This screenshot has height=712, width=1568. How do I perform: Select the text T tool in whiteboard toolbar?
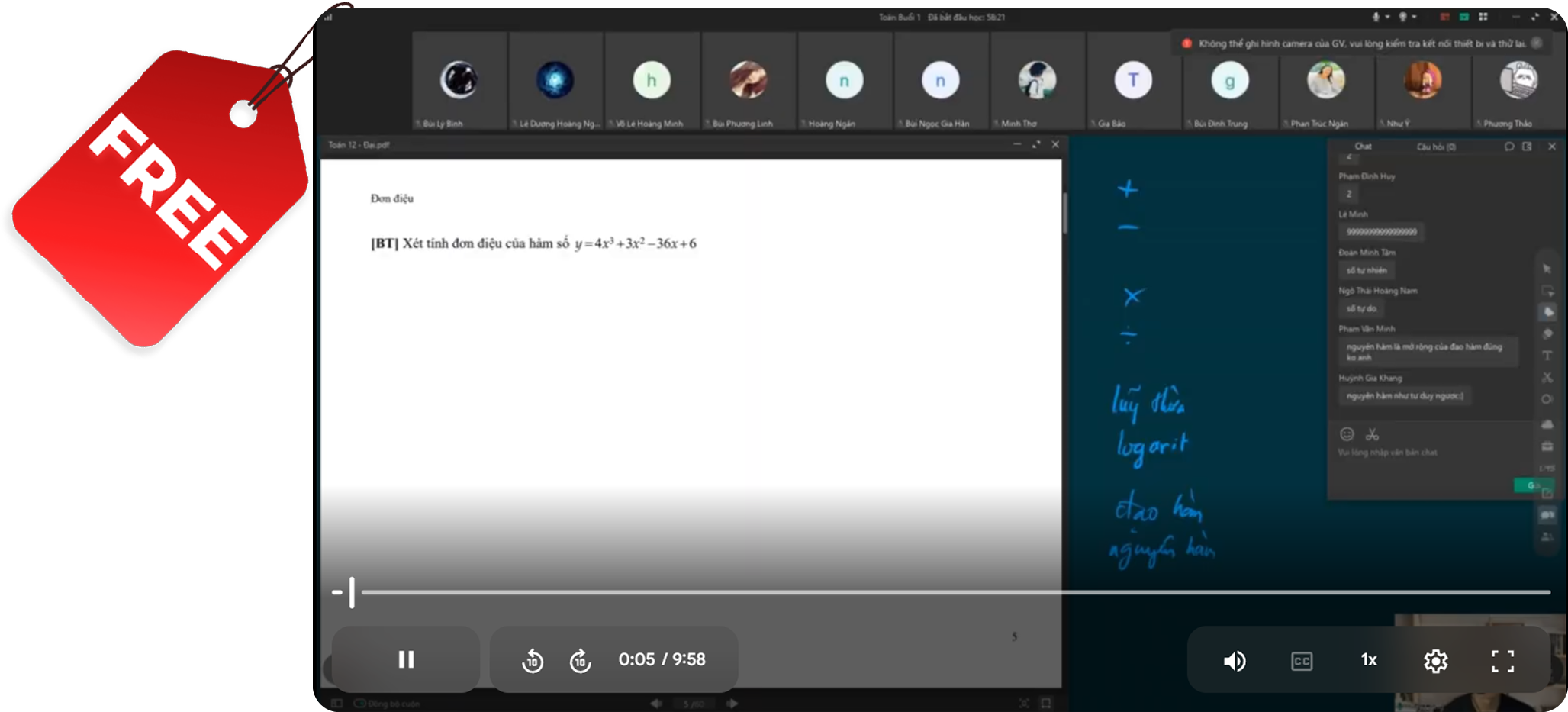(x=1547, y=356)
